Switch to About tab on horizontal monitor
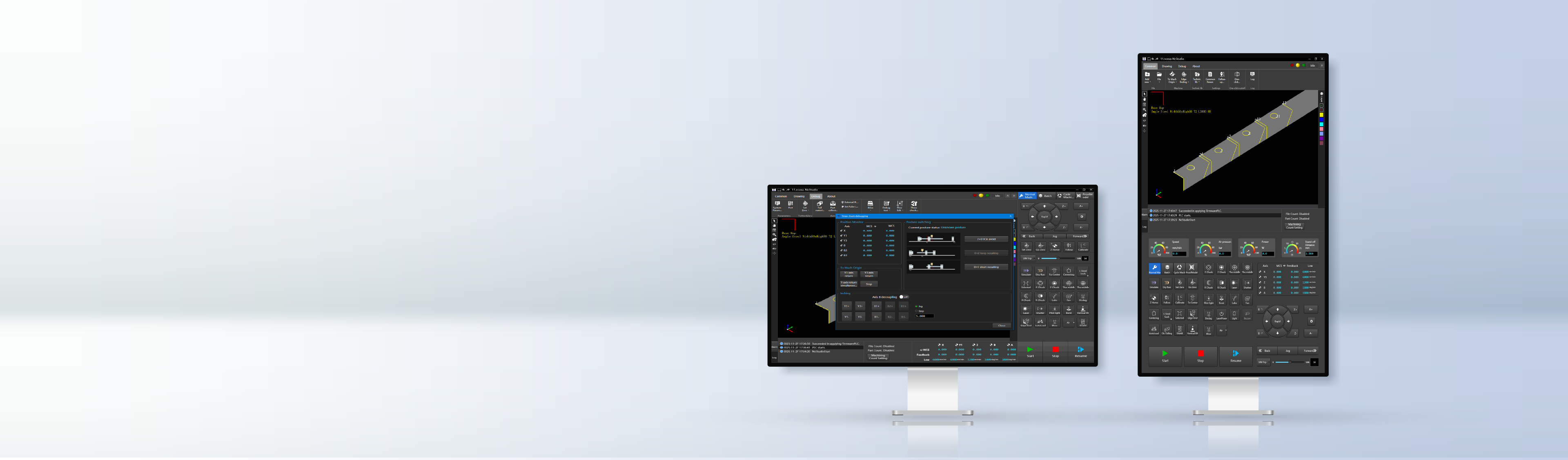 831,197
